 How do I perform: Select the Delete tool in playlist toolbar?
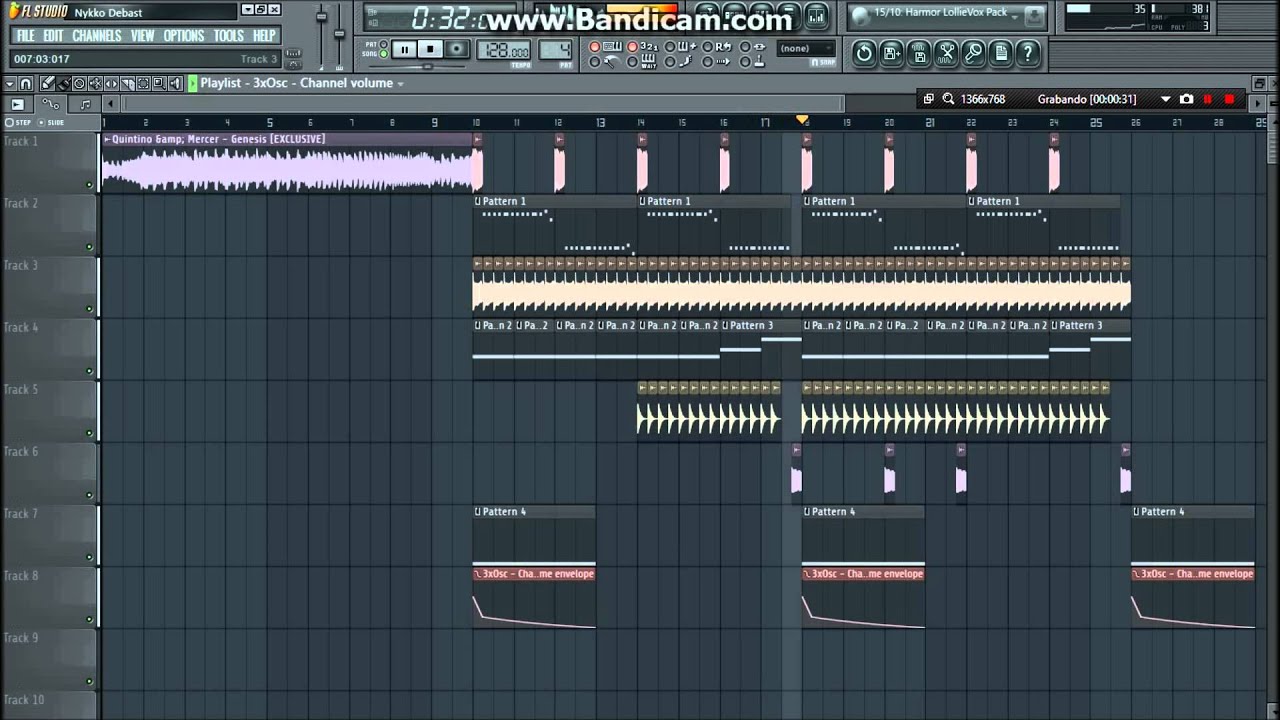[80, 84]
